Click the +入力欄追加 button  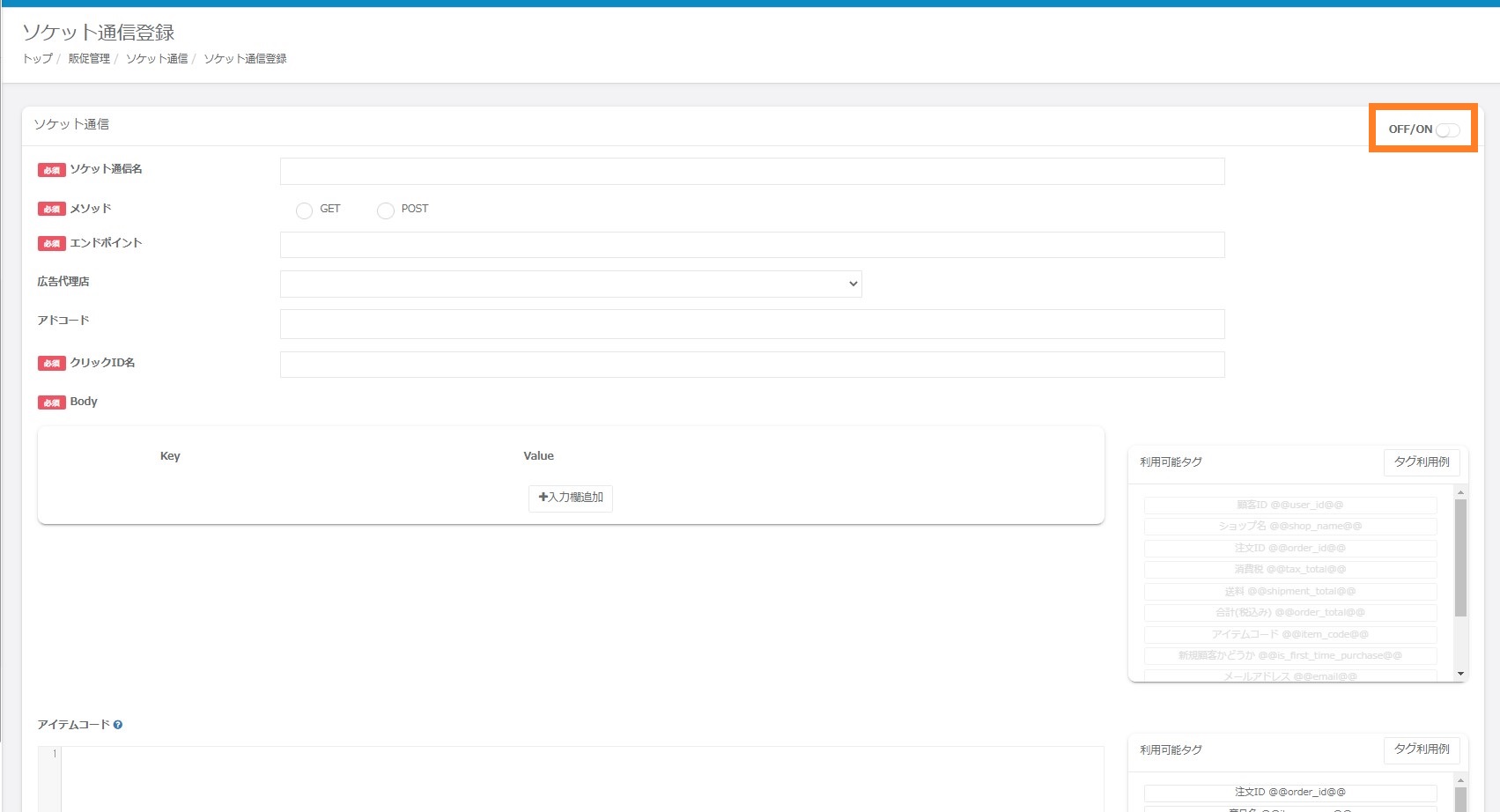571,498
